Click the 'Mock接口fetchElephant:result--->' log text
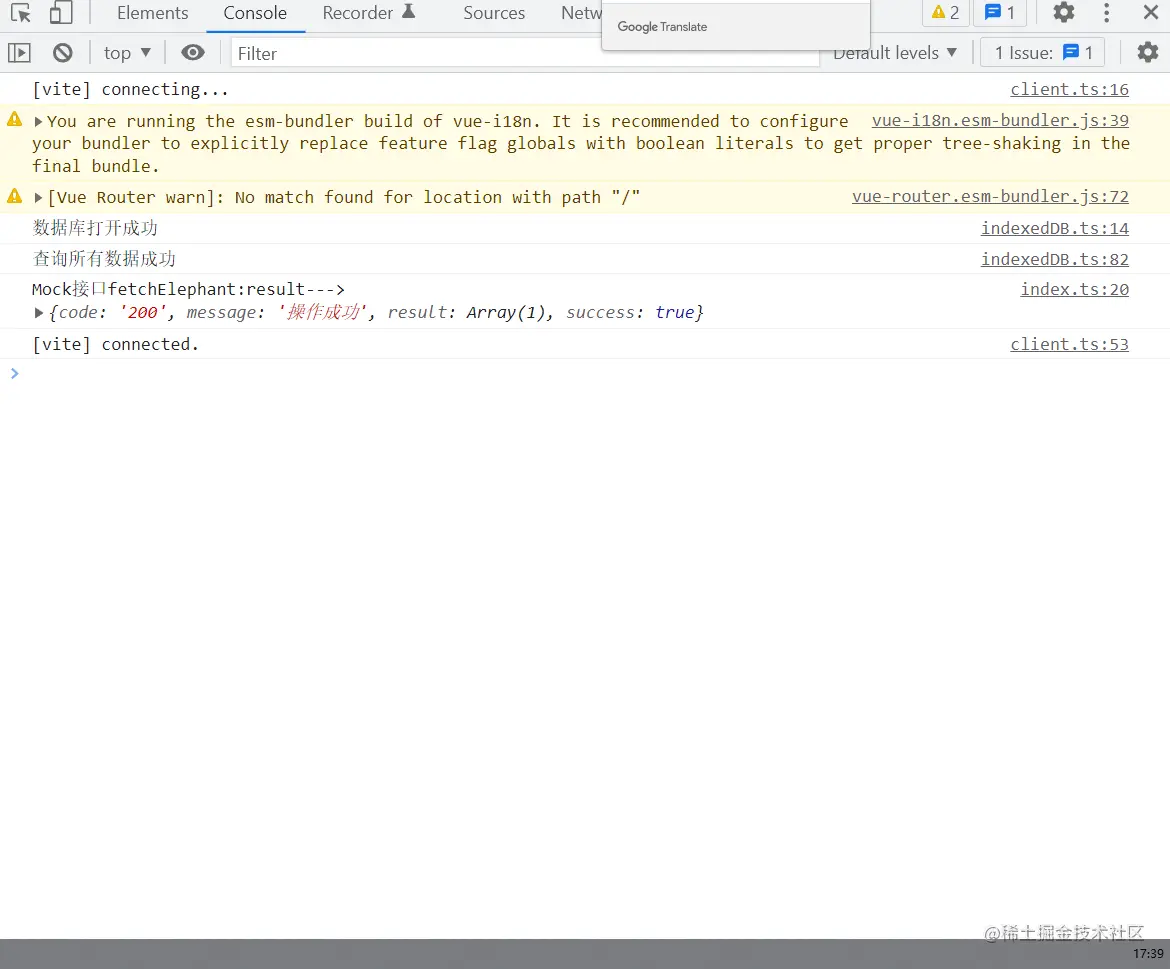1170x969 pixels. [188, 289]
